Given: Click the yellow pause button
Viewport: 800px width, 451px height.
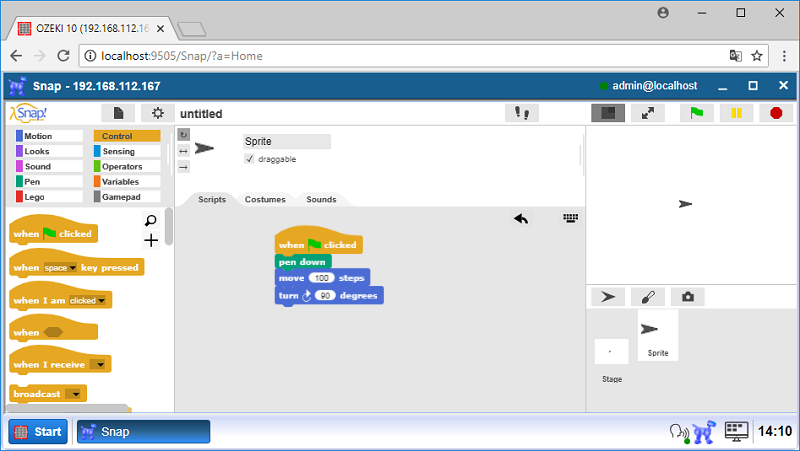Looking at the screenshot, I should point(736,113).
